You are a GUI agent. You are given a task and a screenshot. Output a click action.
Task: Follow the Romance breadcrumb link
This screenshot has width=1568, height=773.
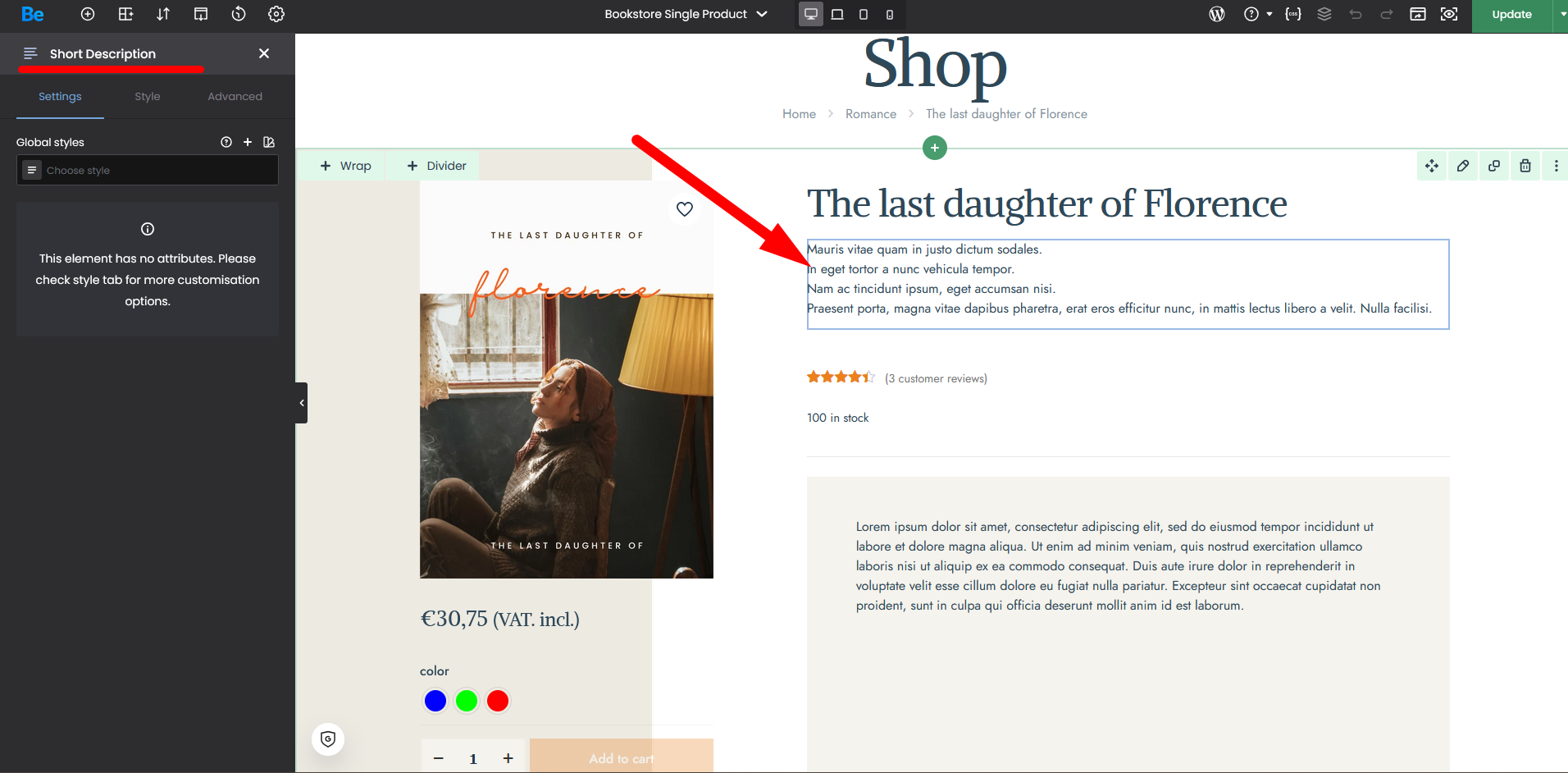(x=870, y=114)
